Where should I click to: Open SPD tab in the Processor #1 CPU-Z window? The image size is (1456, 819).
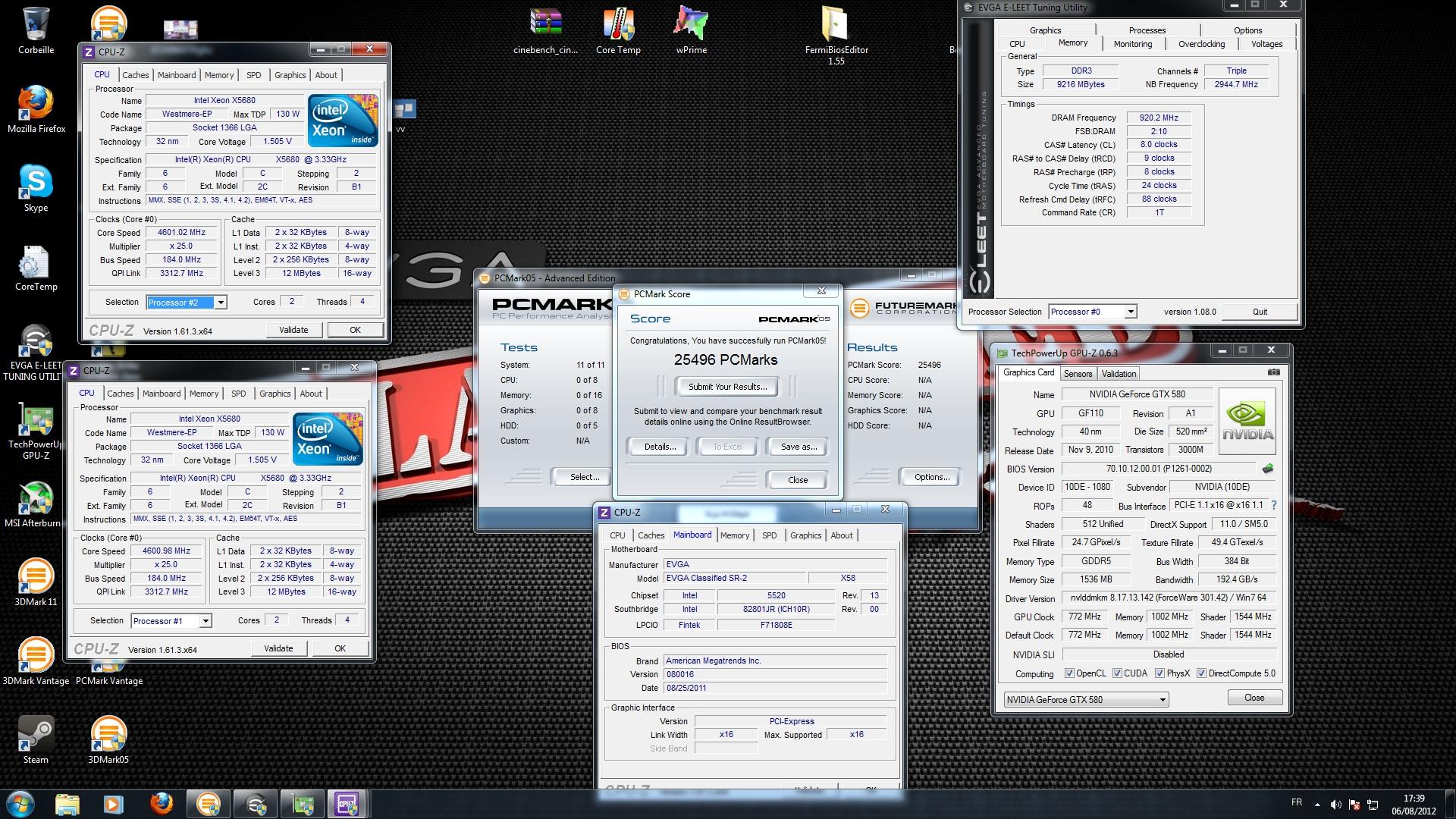click(x=238, y=394)
